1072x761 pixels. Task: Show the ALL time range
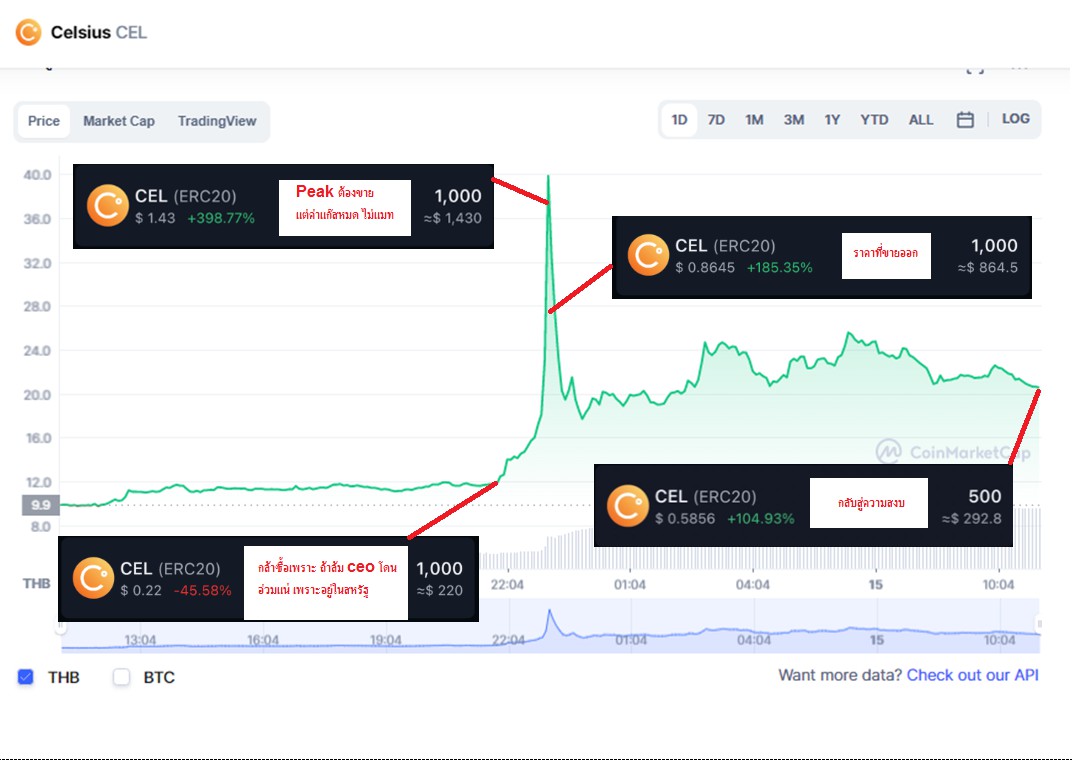(921, 120)
